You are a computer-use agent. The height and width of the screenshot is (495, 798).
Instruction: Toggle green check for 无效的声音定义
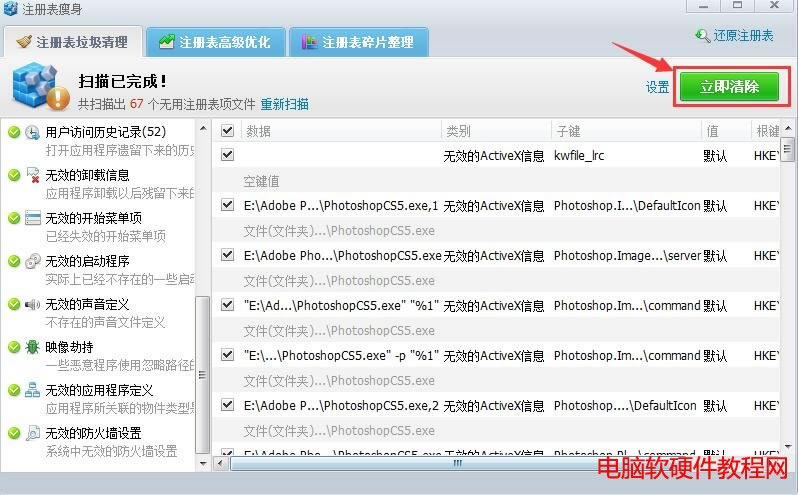[14, 304]
